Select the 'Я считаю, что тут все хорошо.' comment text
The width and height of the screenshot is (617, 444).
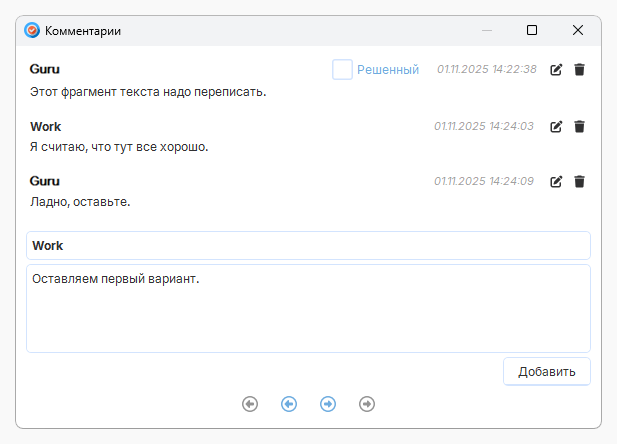point(119,147)
